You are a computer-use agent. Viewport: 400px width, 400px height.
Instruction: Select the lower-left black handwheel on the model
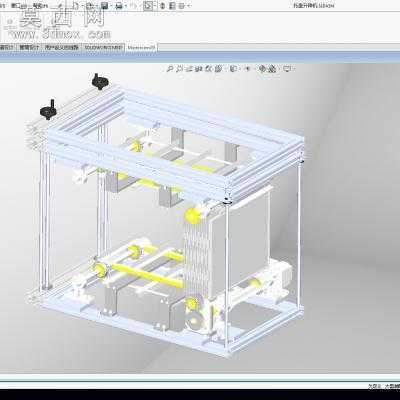click(x=49, y=110)
